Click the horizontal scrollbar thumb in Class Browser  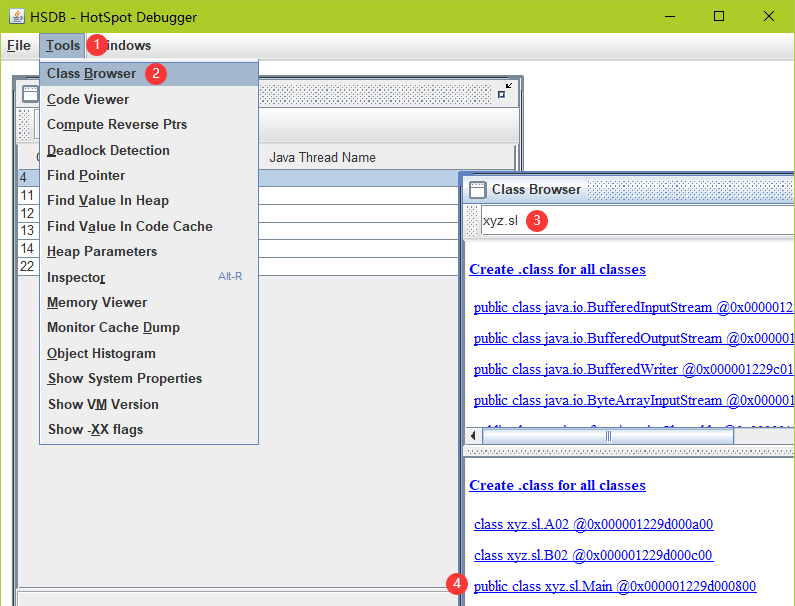[608, 436]
